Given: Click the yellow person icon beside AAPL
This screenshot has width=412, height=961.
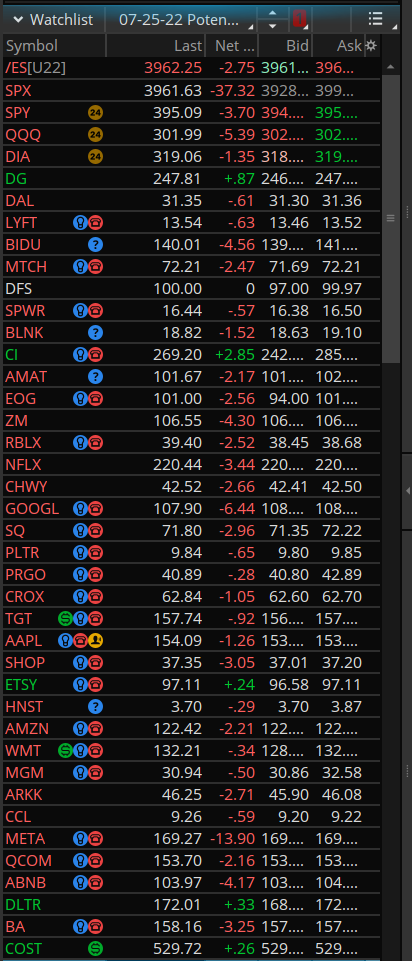Looking at the screenshot, I should pos(96,640).
